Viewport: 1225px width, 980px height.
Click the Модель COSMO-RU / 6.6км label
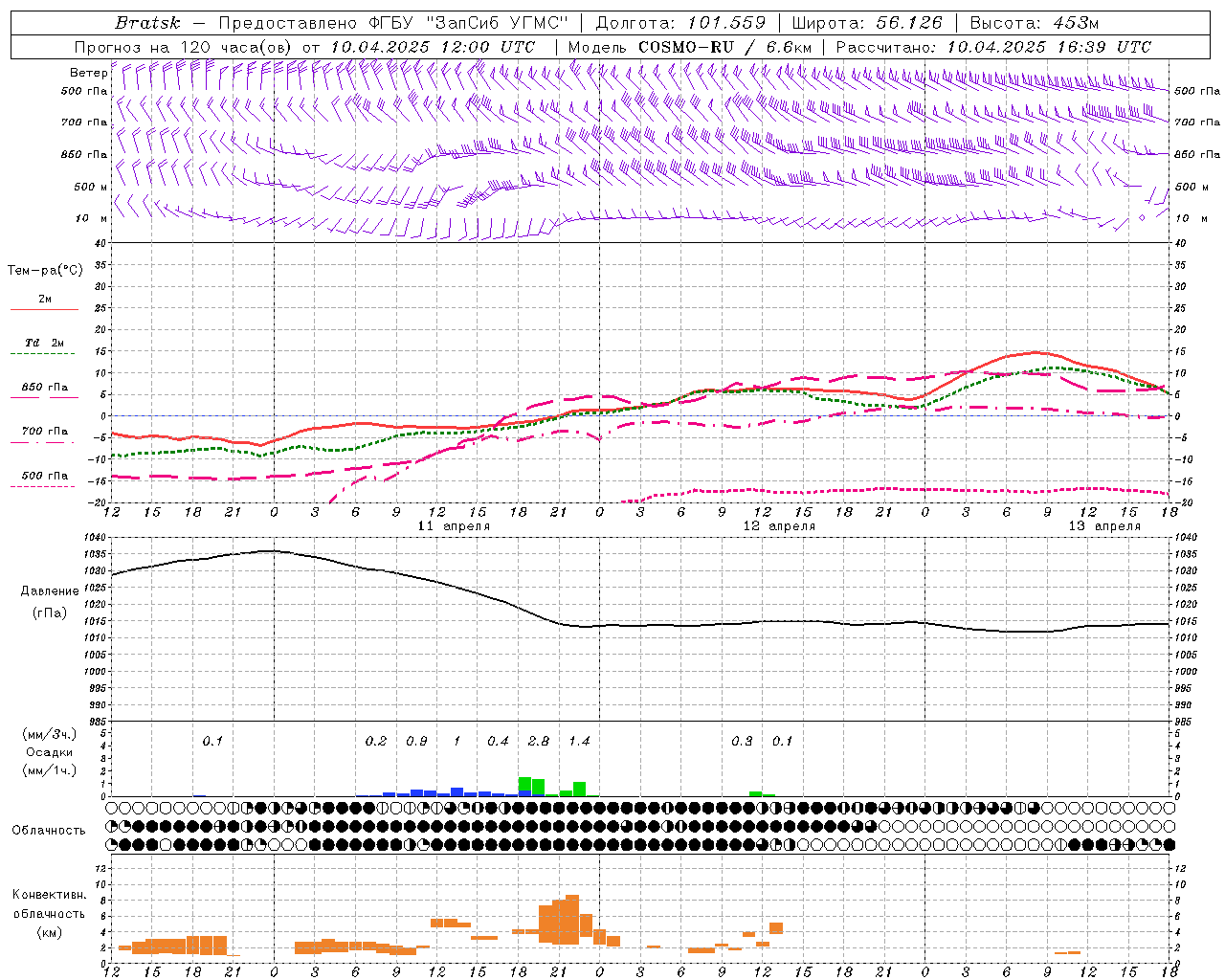click(689, 47)
